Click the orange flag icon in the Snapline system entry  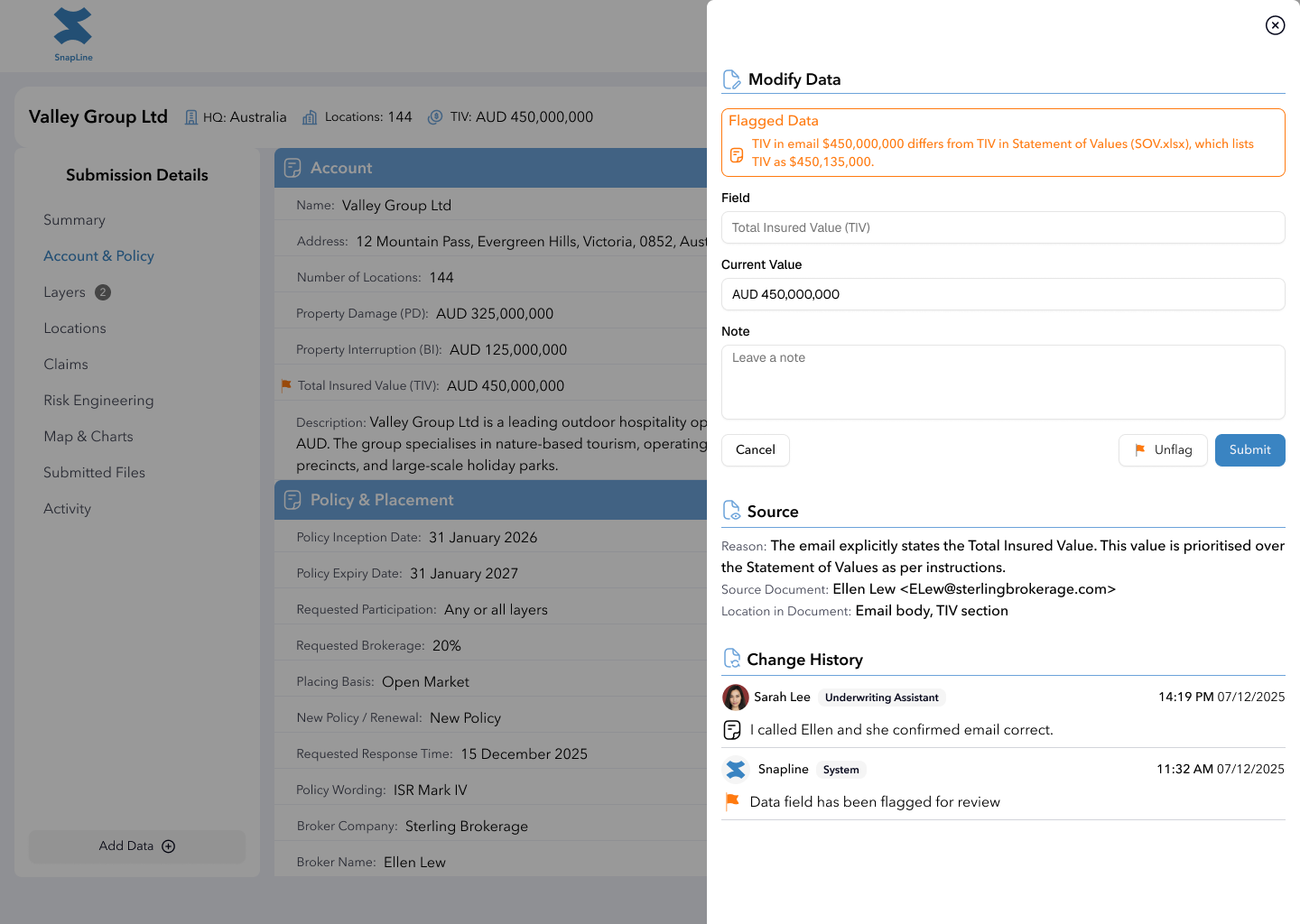point(732,801)
